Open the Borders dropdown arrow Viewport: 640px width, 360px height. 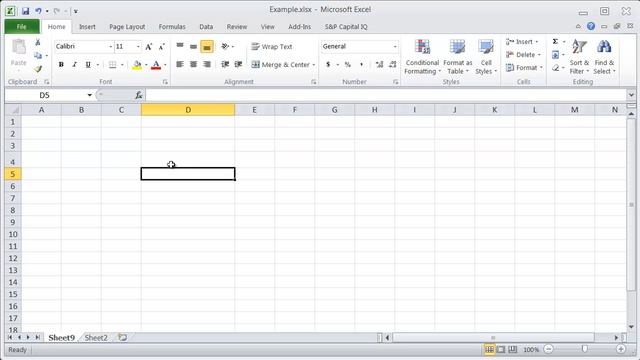tap(122, 65)
